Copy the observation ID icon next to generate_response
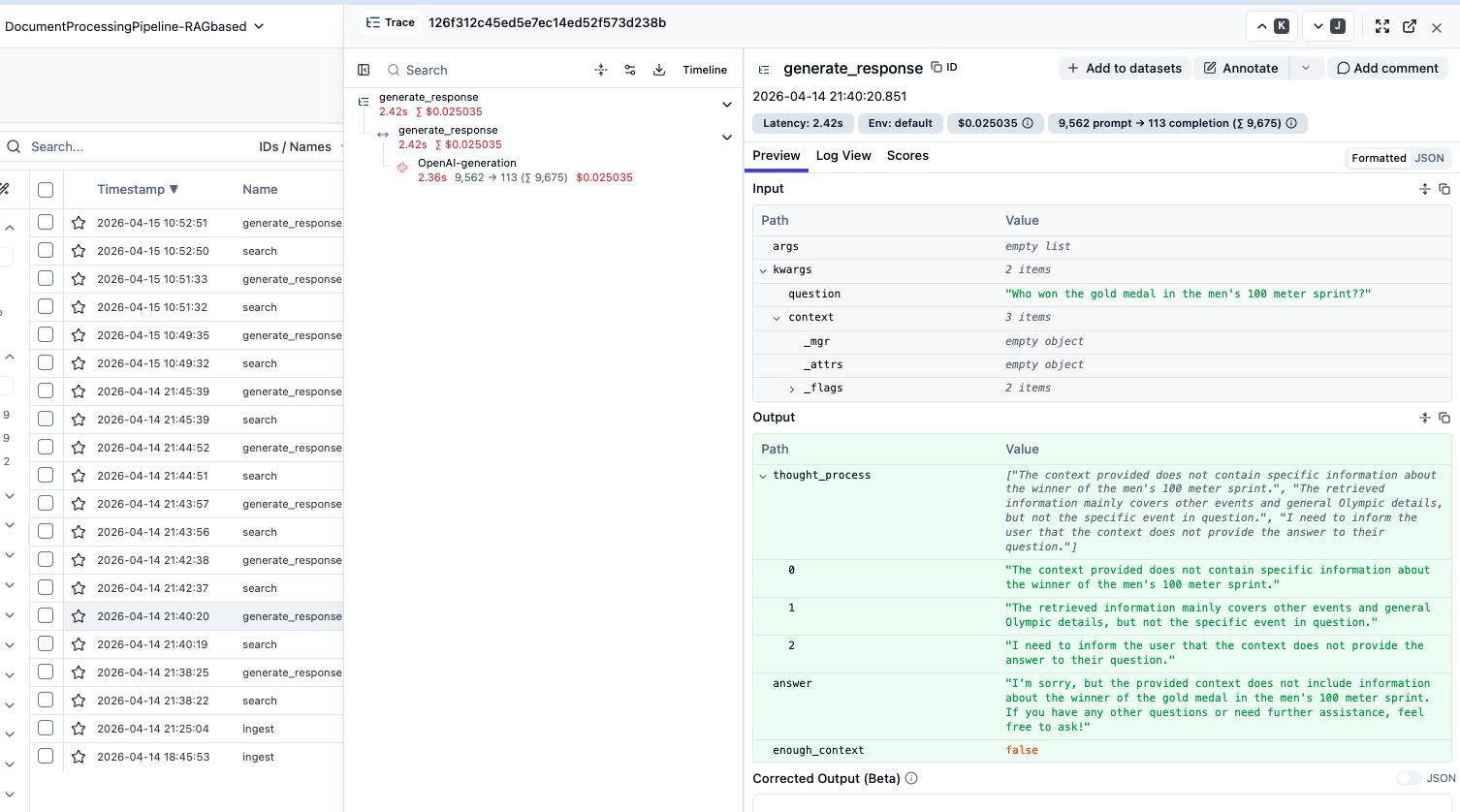 936,67
